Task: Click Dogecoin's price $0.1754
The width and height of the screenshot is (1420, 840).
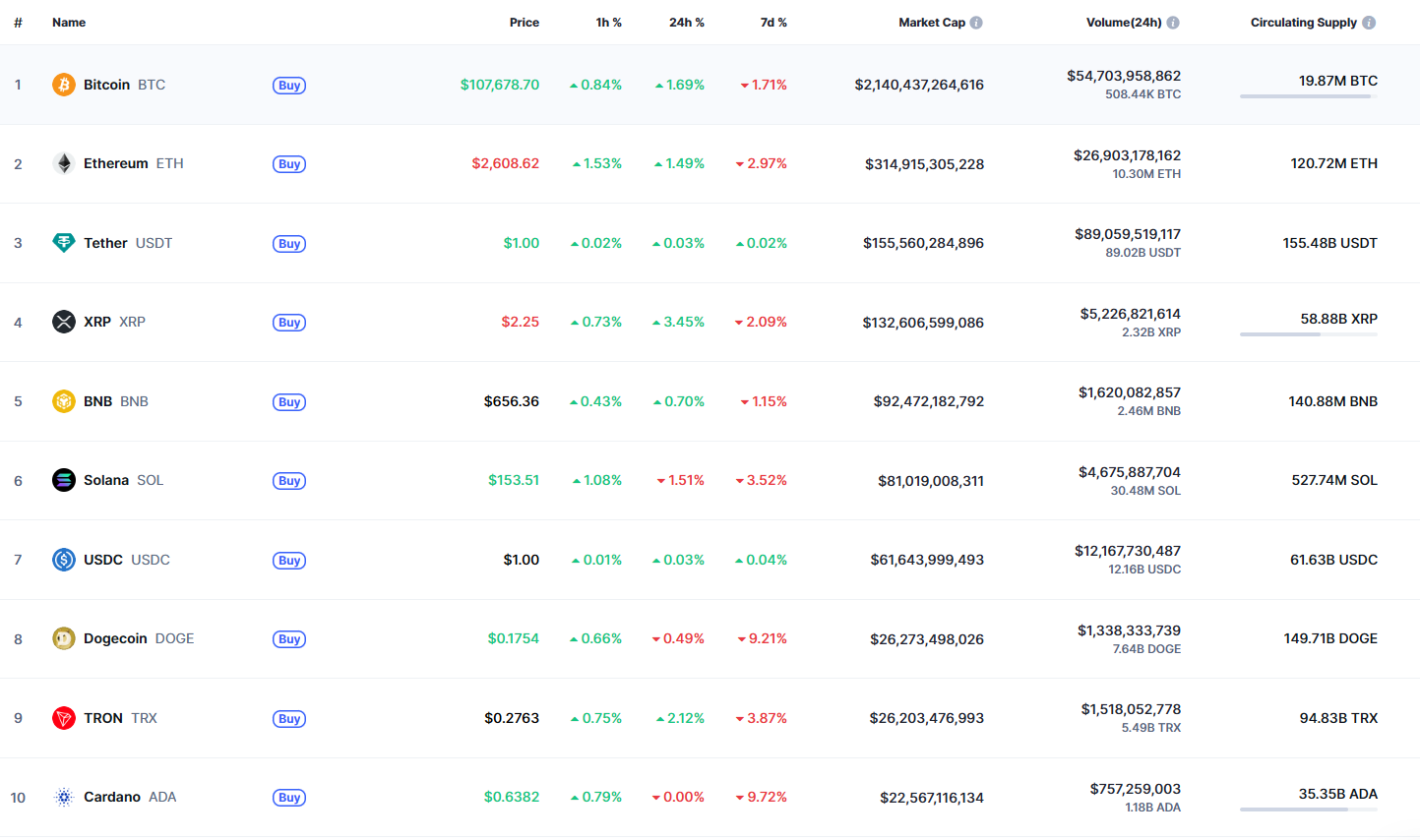Action: 514,638
